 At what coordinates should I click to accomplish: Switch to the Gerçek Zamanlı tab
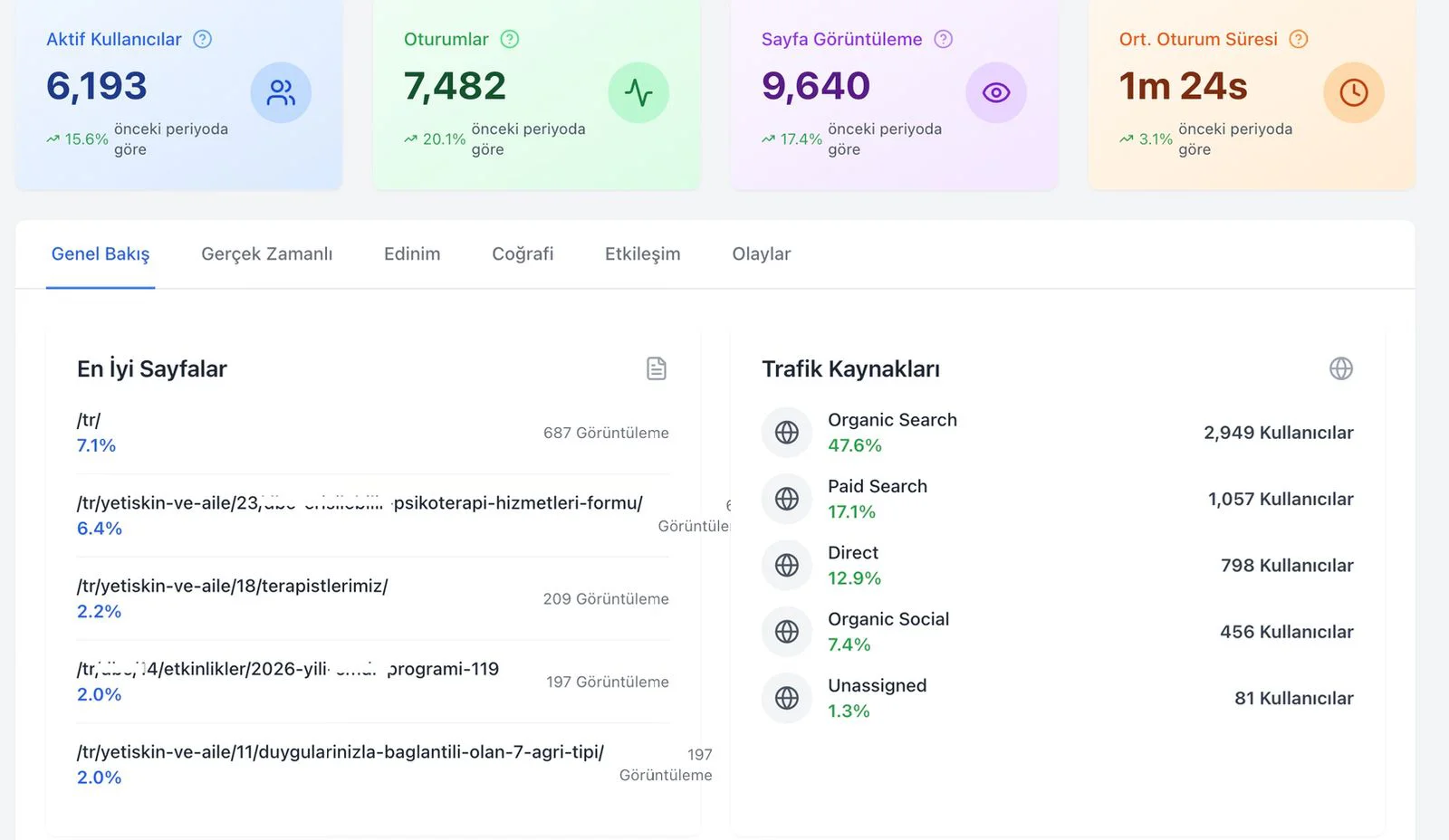coord(267,254)
